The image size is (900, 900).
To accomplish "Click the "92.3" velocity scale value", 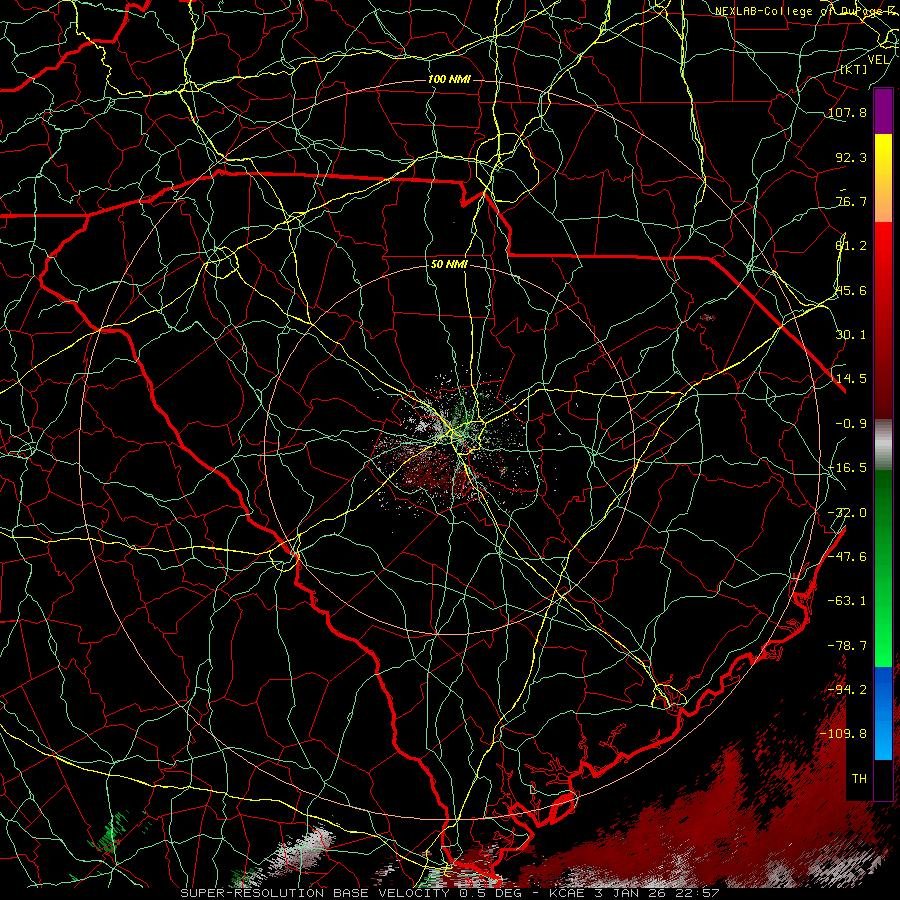I will point(851,157).
